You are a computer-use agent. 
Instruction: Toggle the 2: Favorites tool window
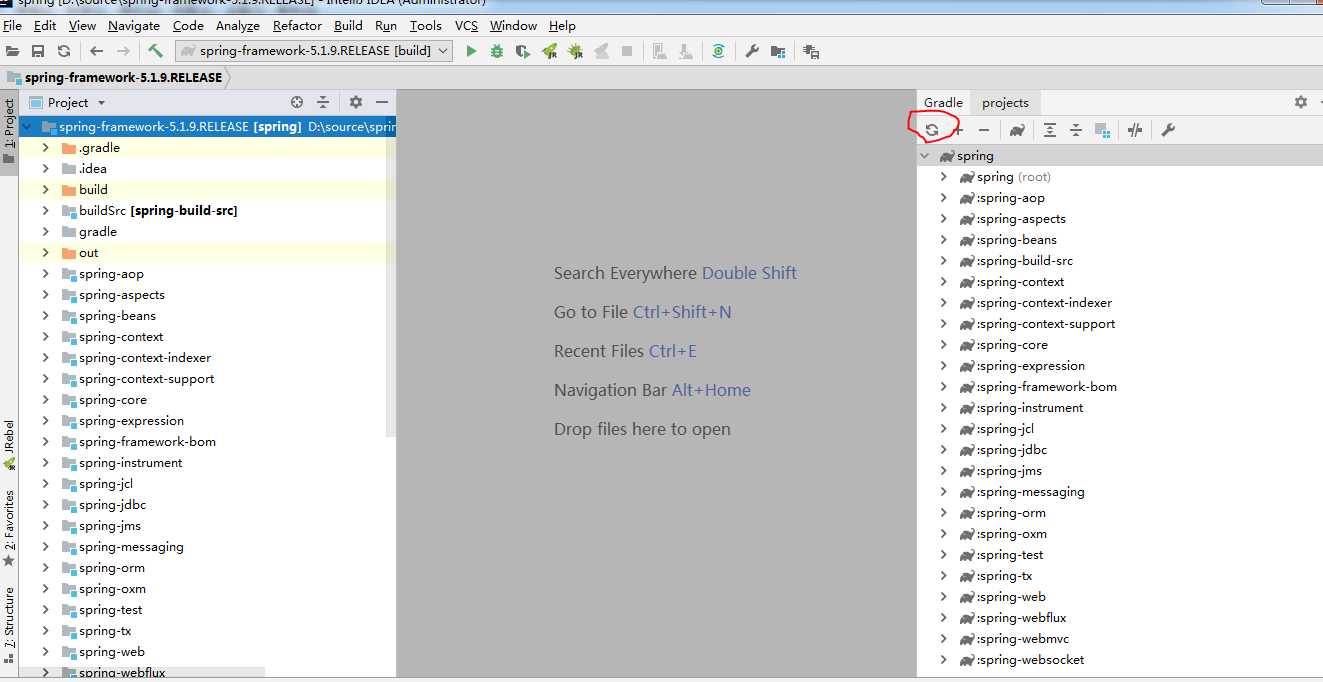pyautogui.click(x=9, y=527)
